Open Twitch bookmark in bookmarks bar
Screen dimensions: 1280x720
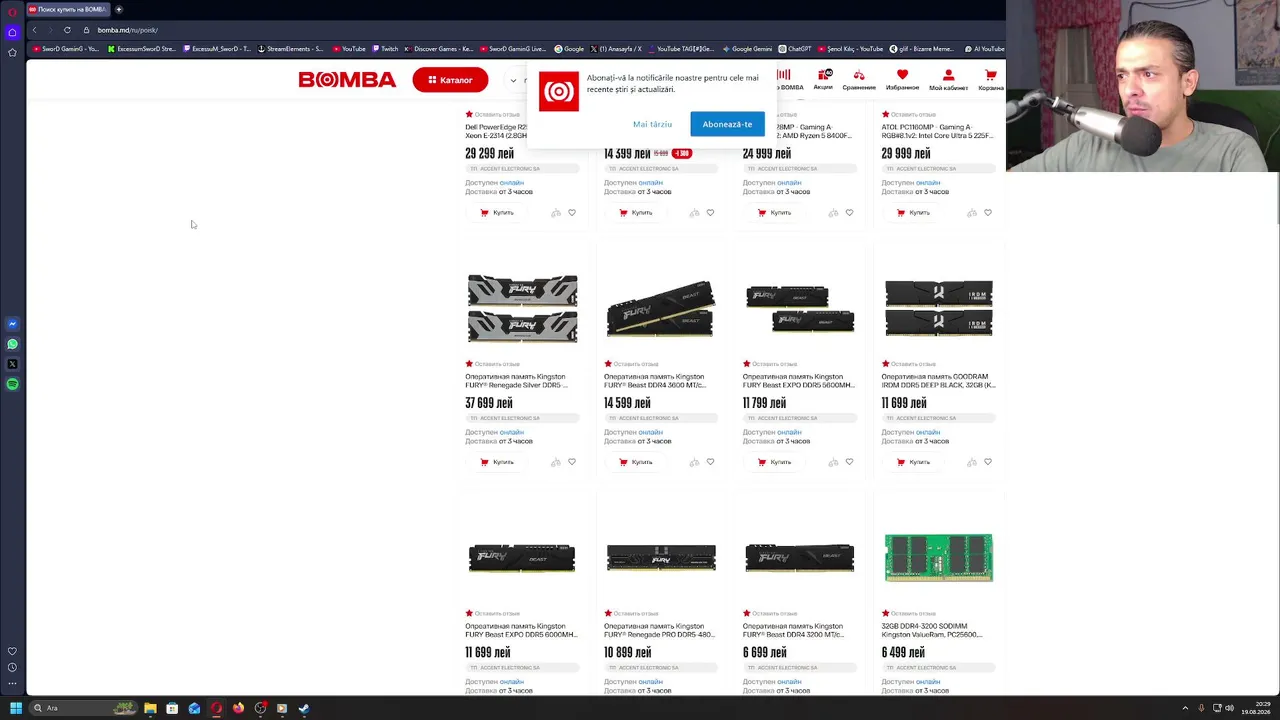pos(385,49)
